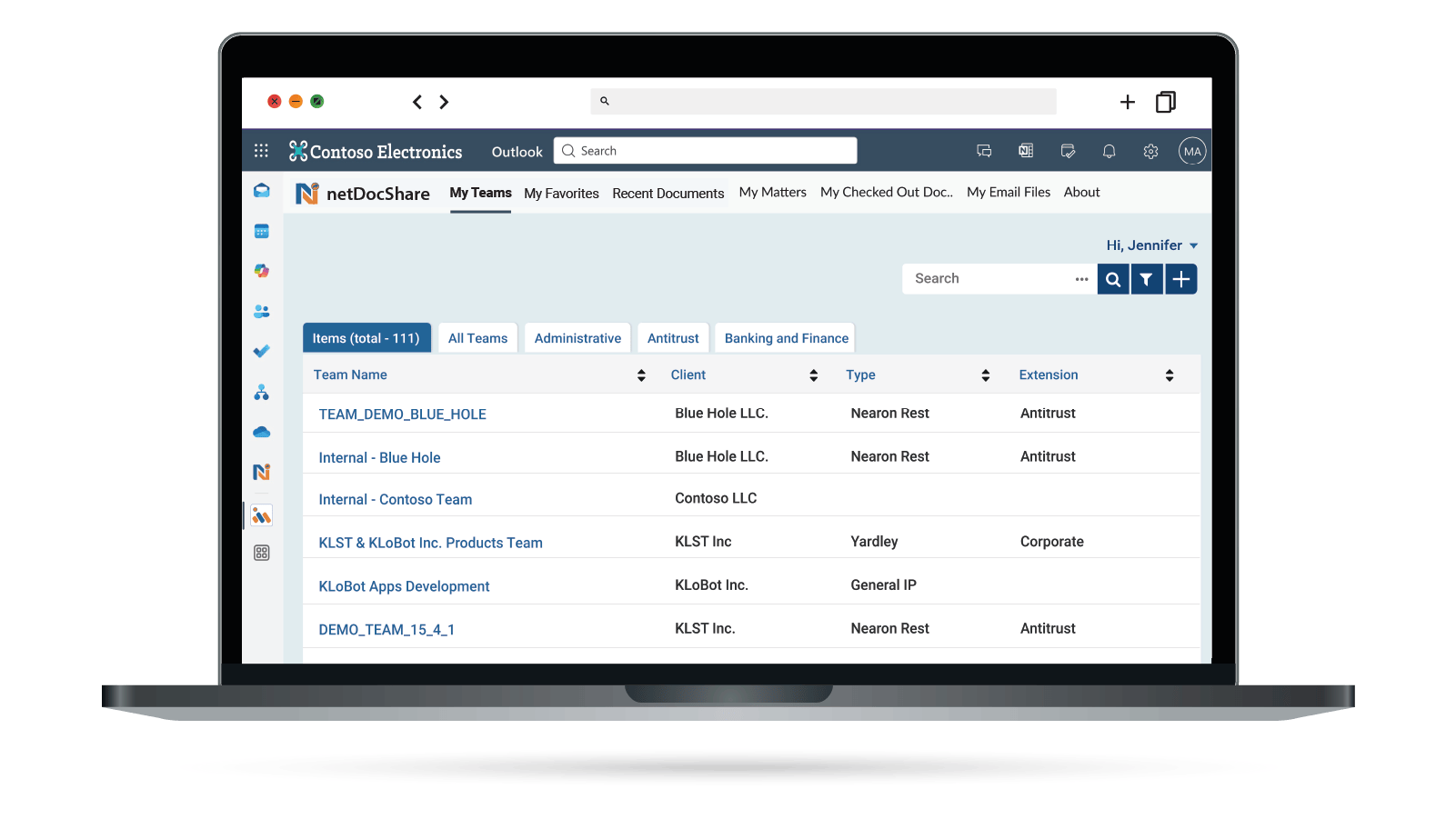1456x819 pixels.
Task: Expand the Hi, Jennifer dropdown
Action: coord(1151,245)
